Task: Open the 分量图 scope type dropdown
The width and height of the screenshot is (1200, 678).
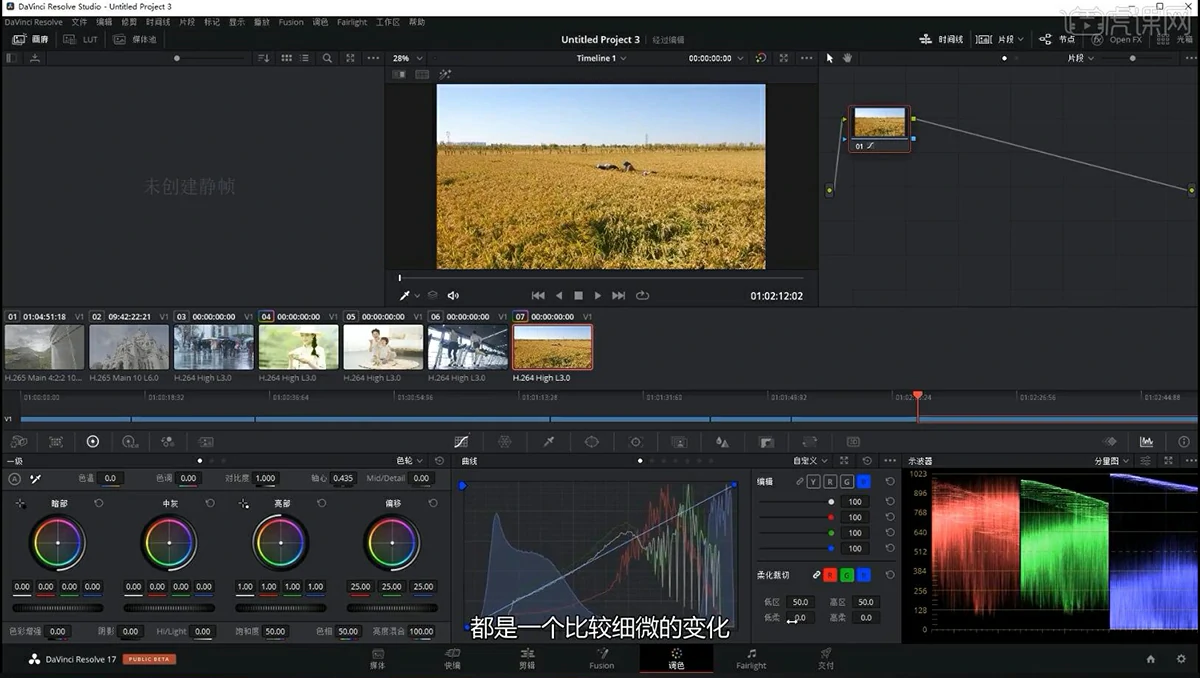Action: point(1112,461)
